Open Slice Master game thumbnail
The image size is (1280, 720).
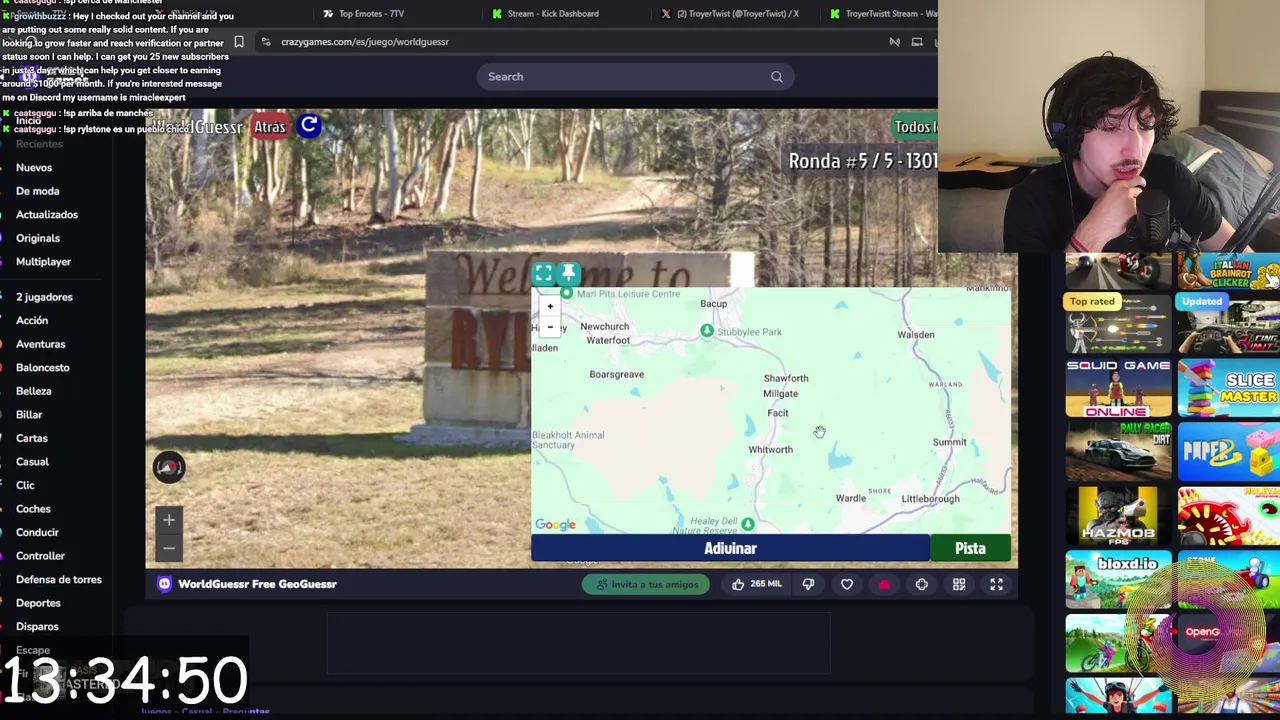tap(1229, 389)
